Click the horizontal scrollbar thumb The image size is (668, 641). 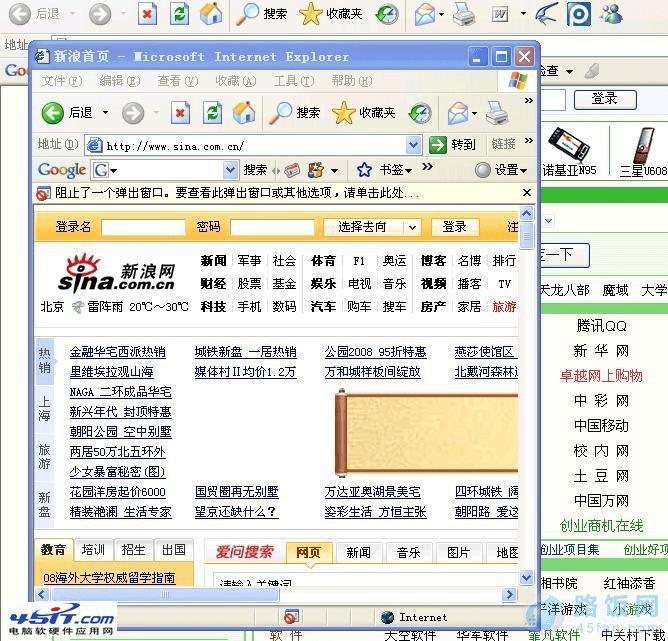pos(165,595)
